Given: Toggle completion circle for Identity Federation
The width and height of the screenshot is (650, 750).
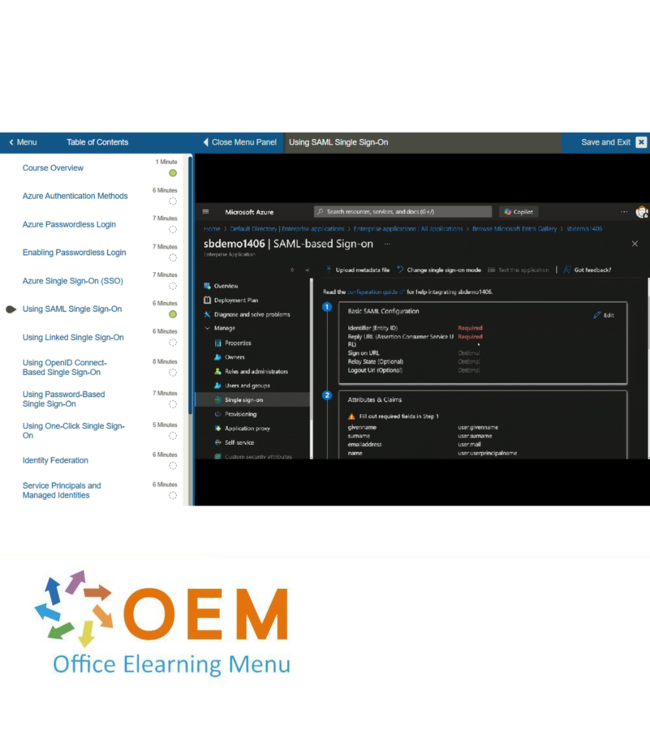Looking at the screenshot, I should [x=173, y=466].
